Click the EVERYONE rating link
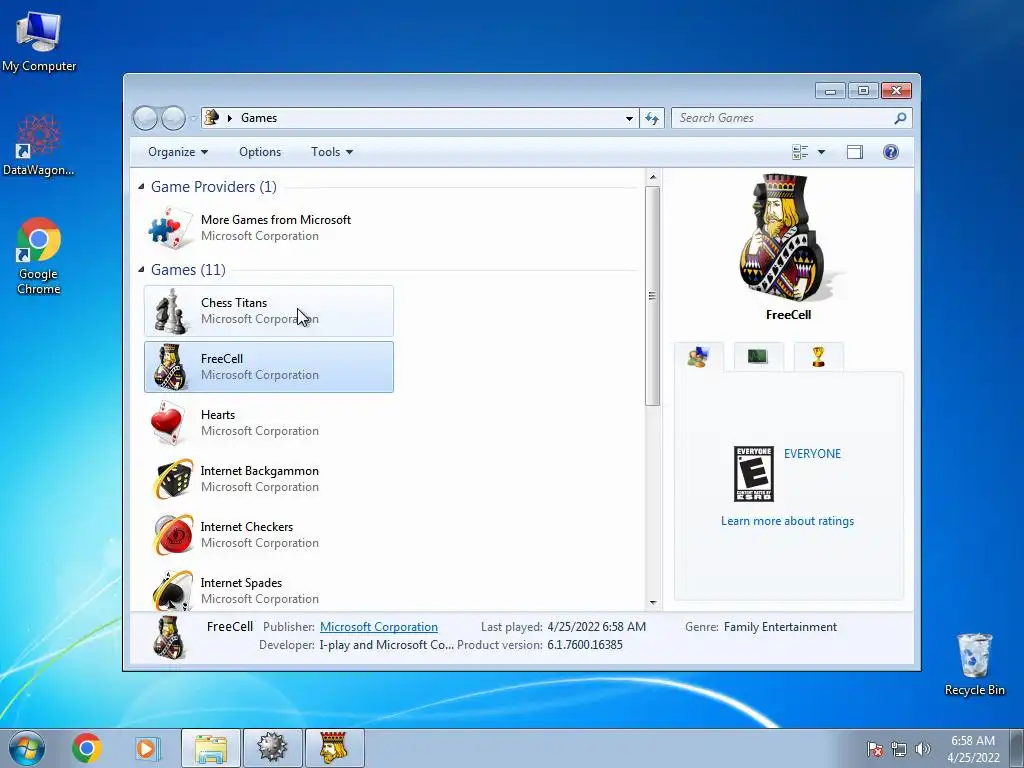The image size is (1024, 768). pos(812,454)
